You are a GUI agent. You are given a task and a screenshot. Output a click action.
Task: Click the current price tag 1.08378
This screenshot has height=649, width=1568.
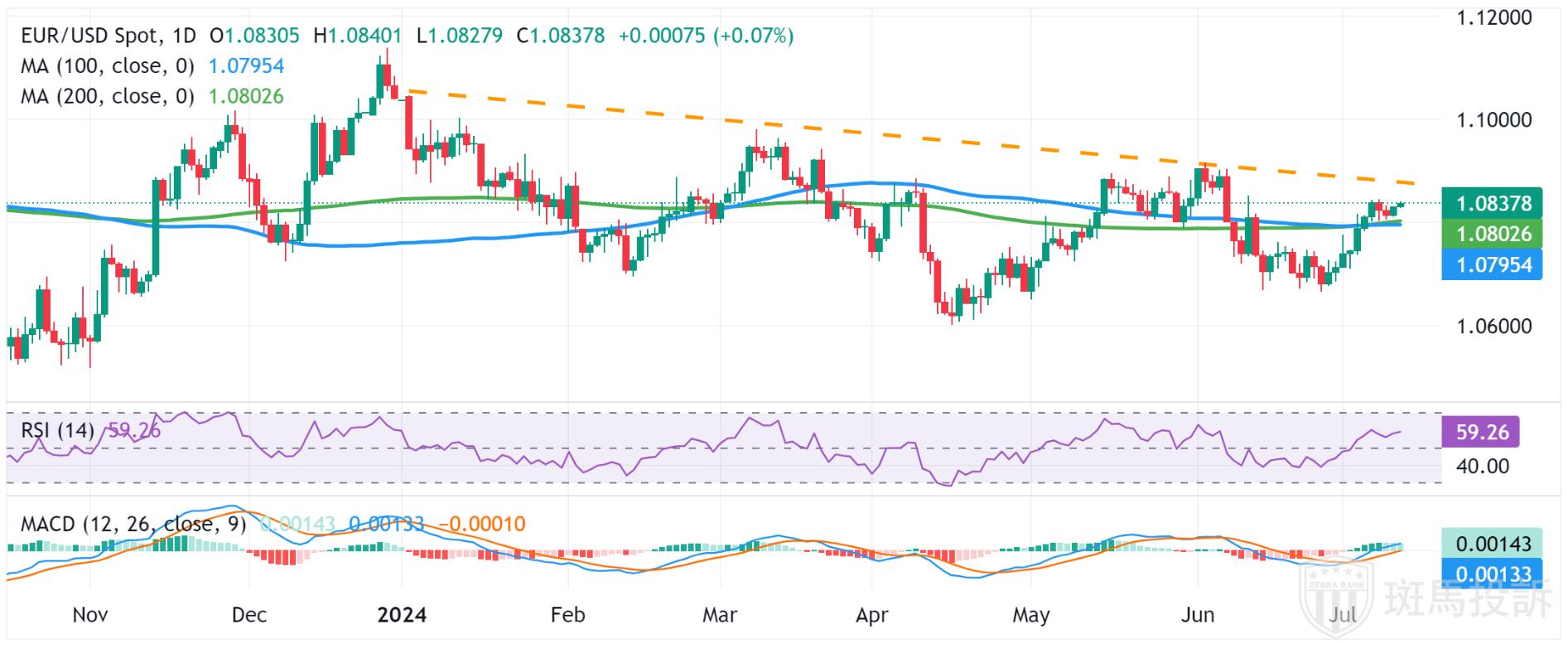point(1491,203)
